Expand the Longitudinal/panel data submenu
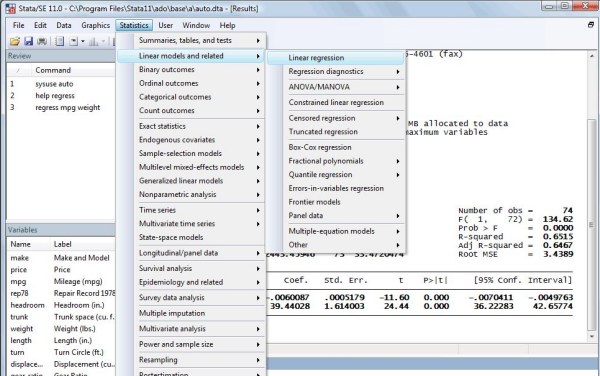600x376 pixels. [191, 253]
